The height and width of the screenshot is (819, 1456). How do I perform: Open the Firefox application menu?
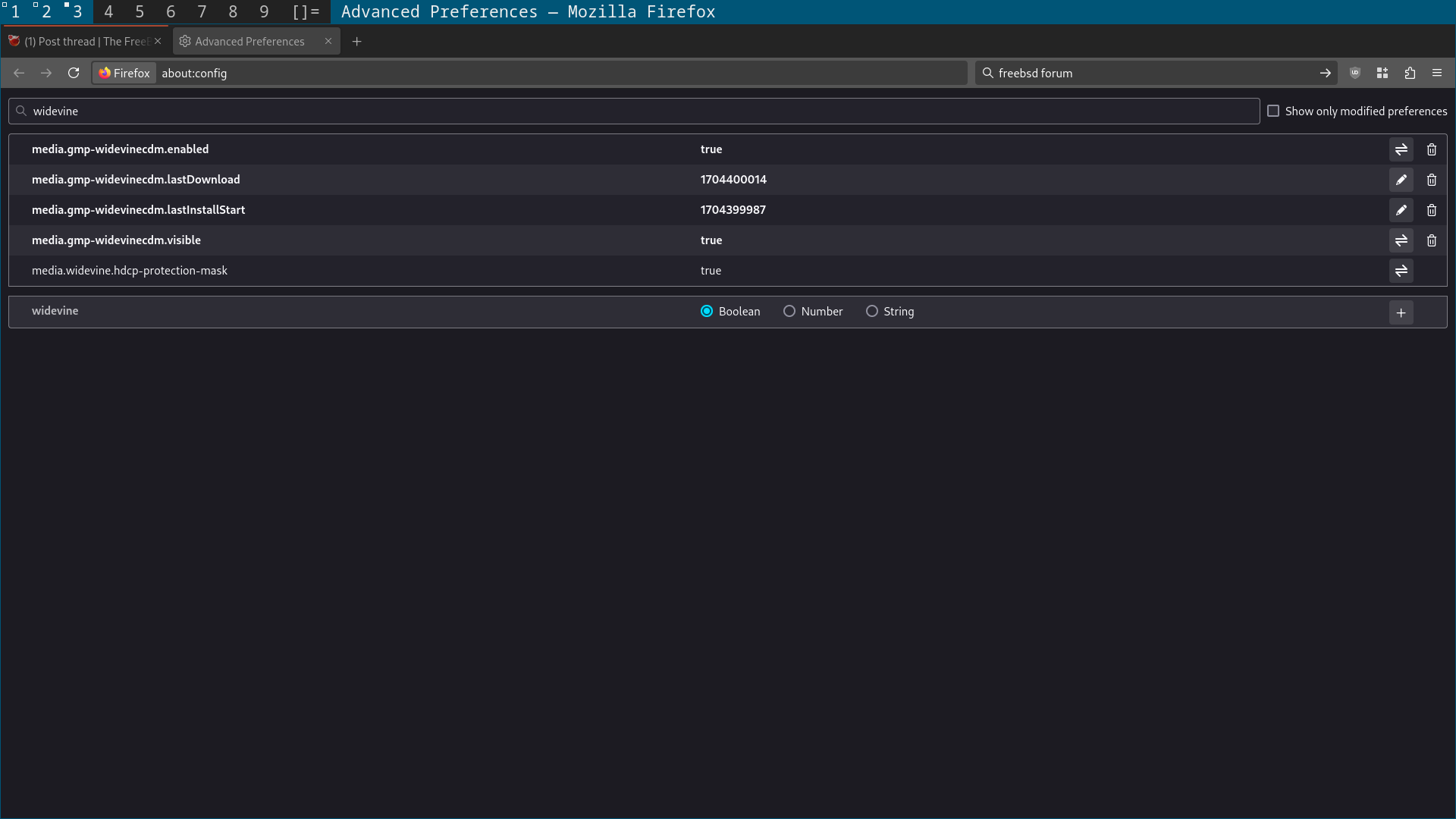(x=1438, y=73)
